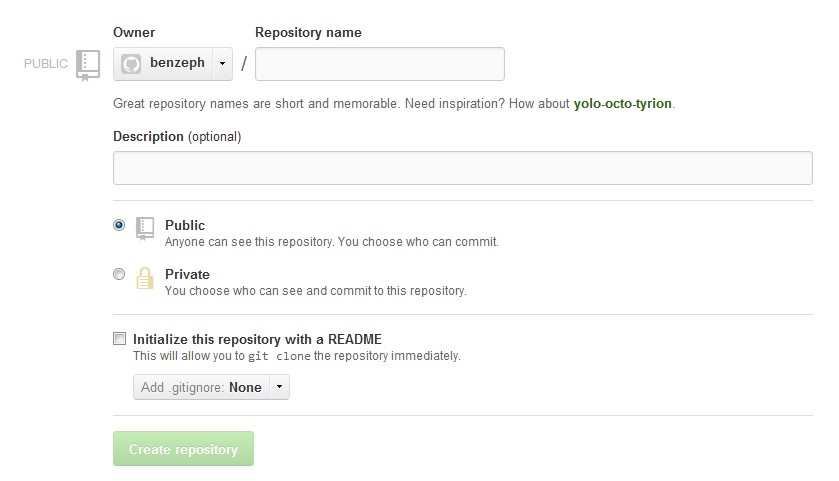This screenshot has height=481, width=839.
Task: Click the Initialize this repository label text
Action: pyautogui.click(x=257, y=339)
